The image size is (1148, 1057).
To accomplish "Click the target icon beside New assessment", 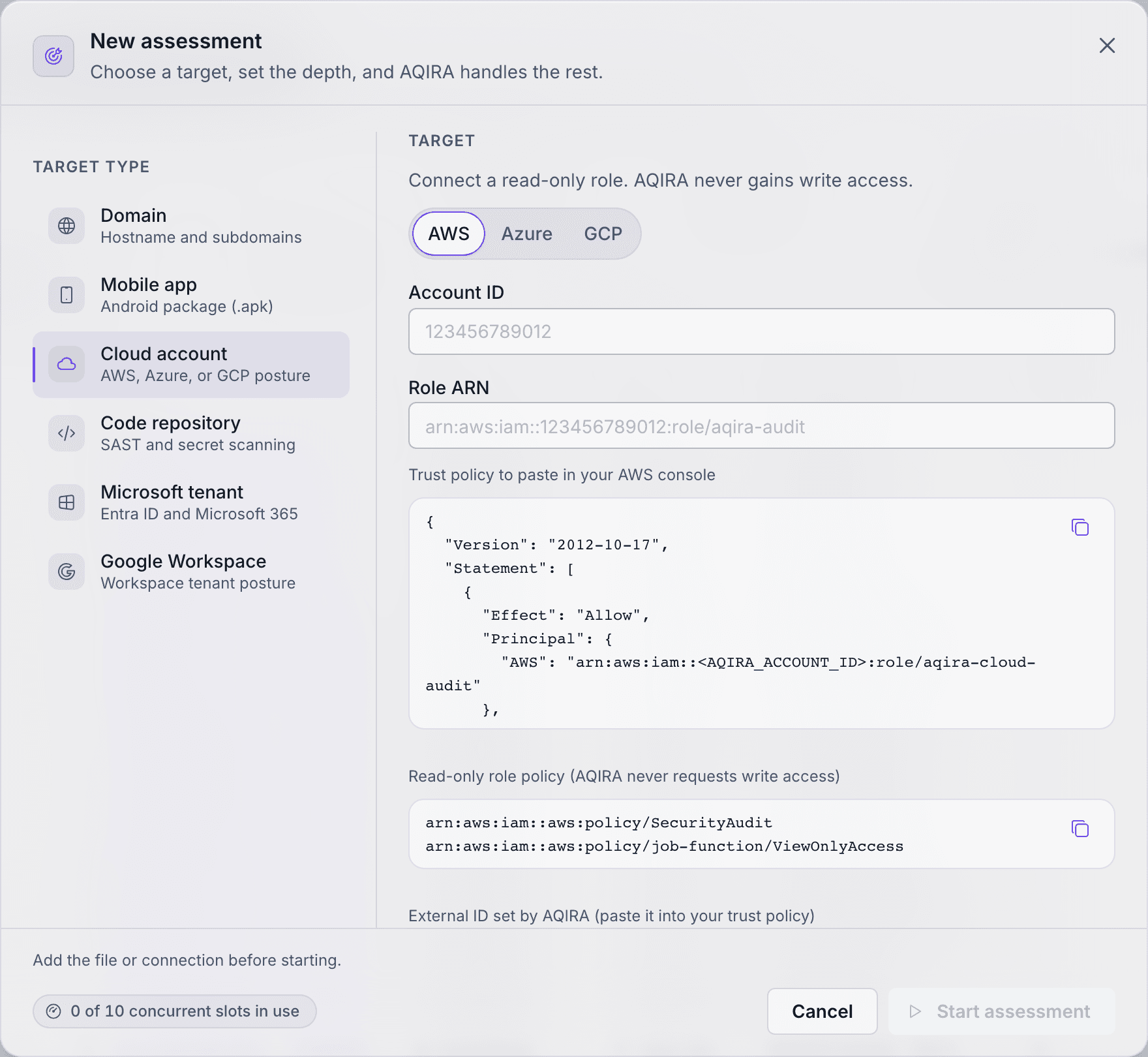I will (53, 56).
